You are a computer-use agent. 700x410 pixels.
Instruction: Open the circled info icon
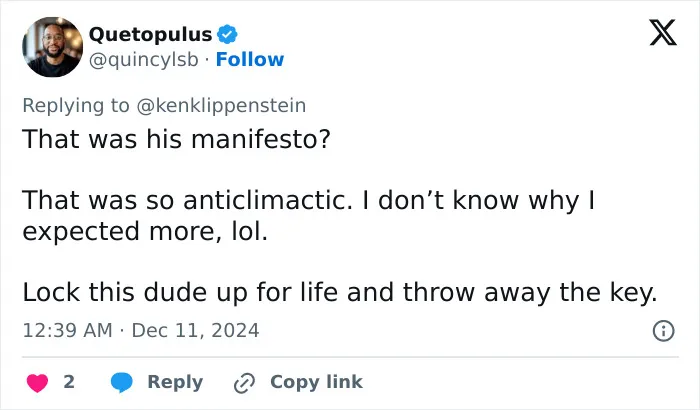(663, 331)
